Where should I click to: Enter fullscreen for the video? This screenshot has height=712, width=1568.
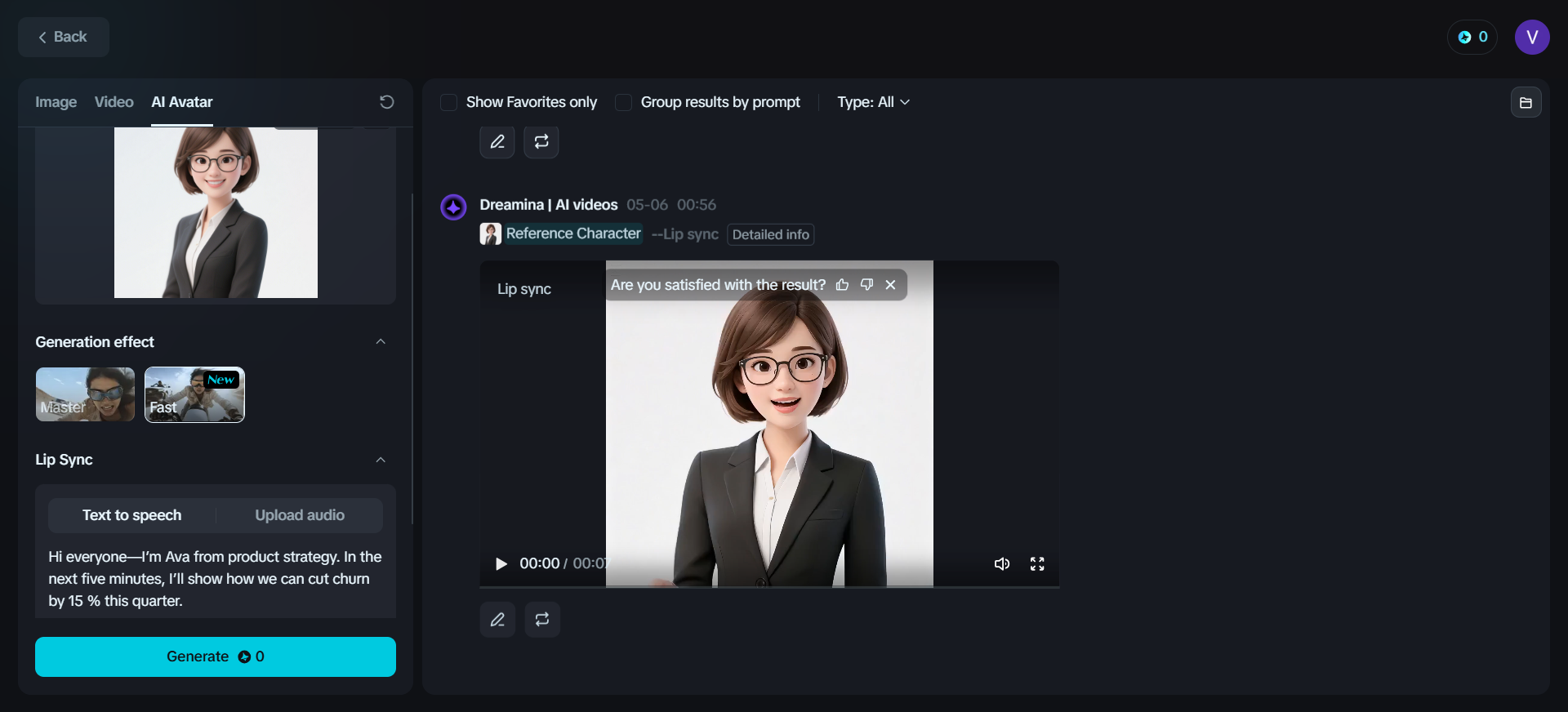[x=1037, y=564]
